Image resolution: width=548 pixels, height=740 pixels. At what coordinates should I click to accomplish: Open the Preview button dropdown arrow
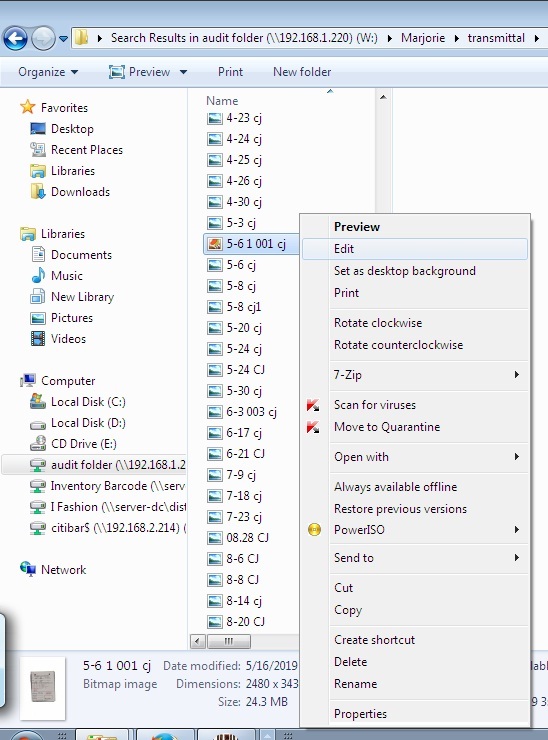[x=184, y=72]
